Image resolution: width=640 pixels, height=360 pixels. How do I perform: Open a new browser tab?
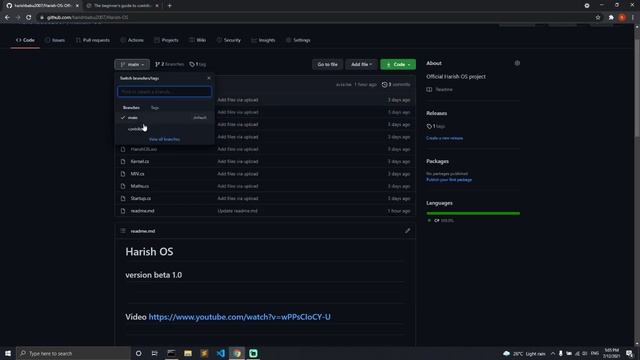pos(169,6)
